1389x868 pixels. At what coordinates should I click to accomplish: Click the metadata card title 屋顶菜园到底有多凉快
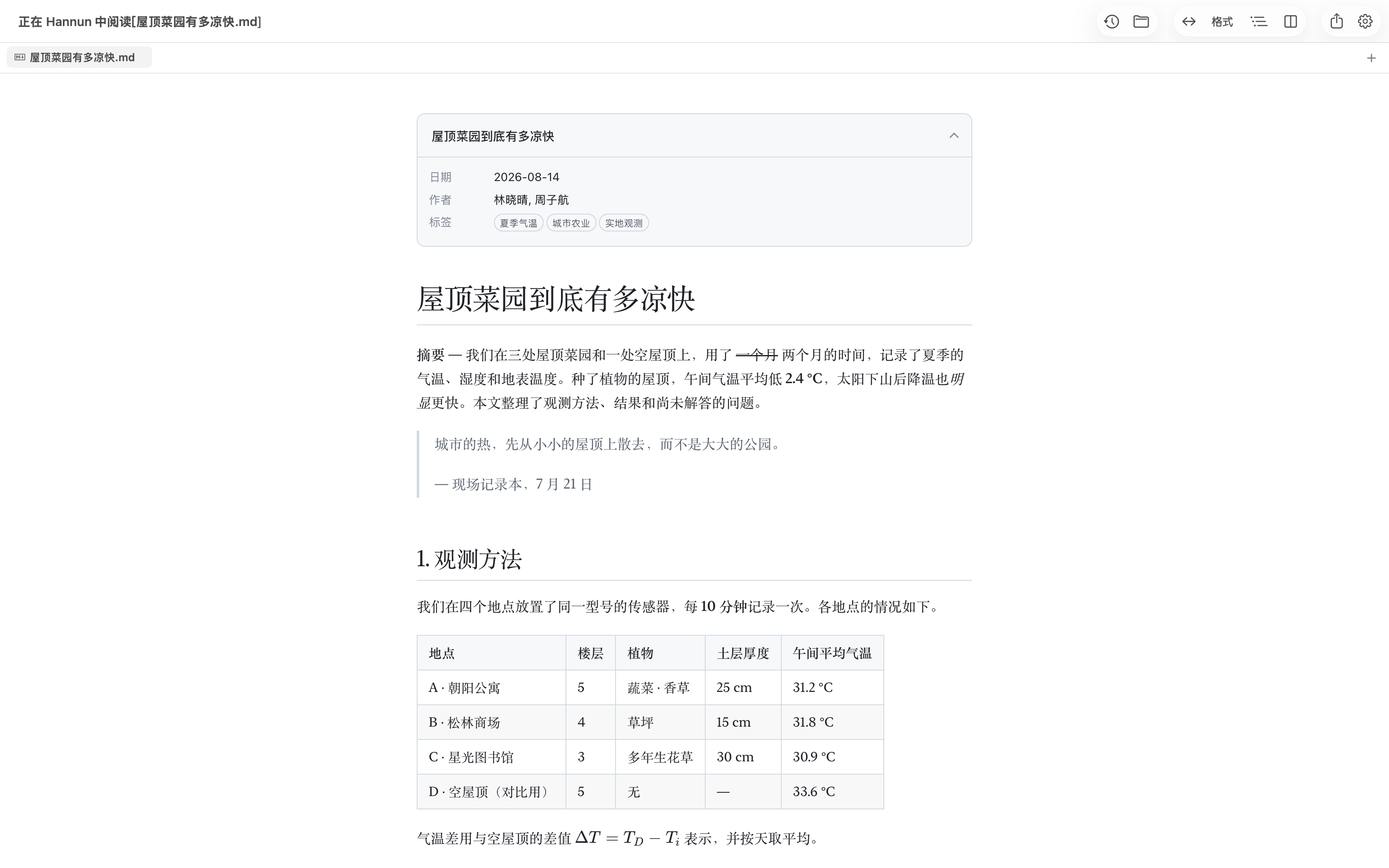tap(492, 136)
